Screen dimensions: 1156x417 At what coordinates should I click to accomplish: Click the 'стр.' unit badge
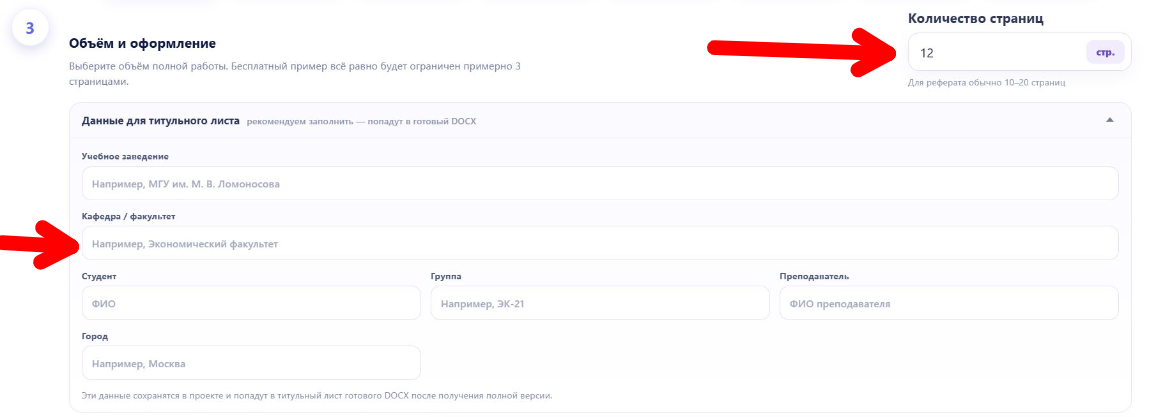[x=1104, y=52]
